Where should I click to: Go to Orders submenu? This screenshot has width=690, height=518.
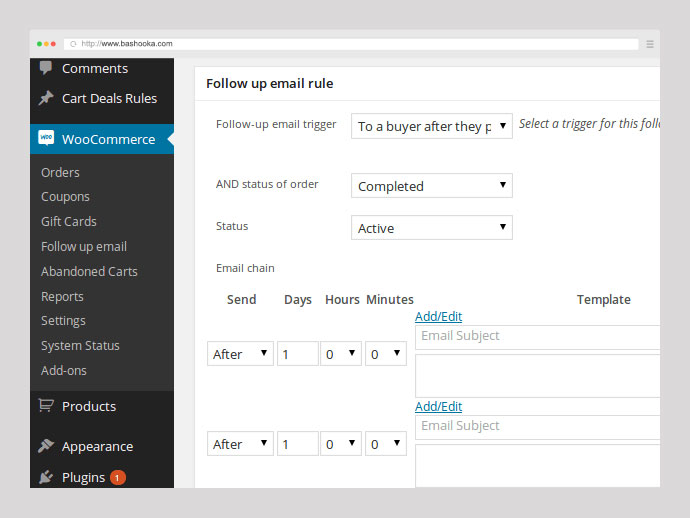(x=60, y=173)
